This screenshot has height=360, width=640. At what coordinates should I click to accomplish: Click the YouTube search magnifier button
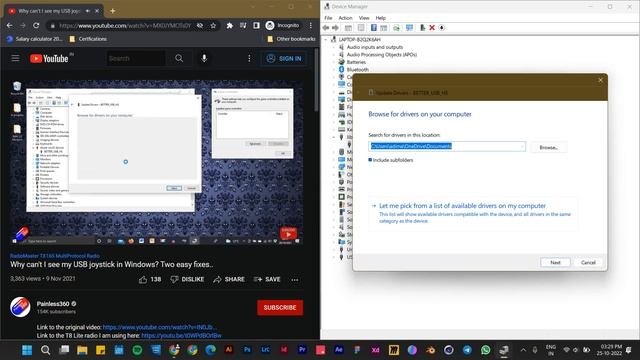click(x=179, y=58)
